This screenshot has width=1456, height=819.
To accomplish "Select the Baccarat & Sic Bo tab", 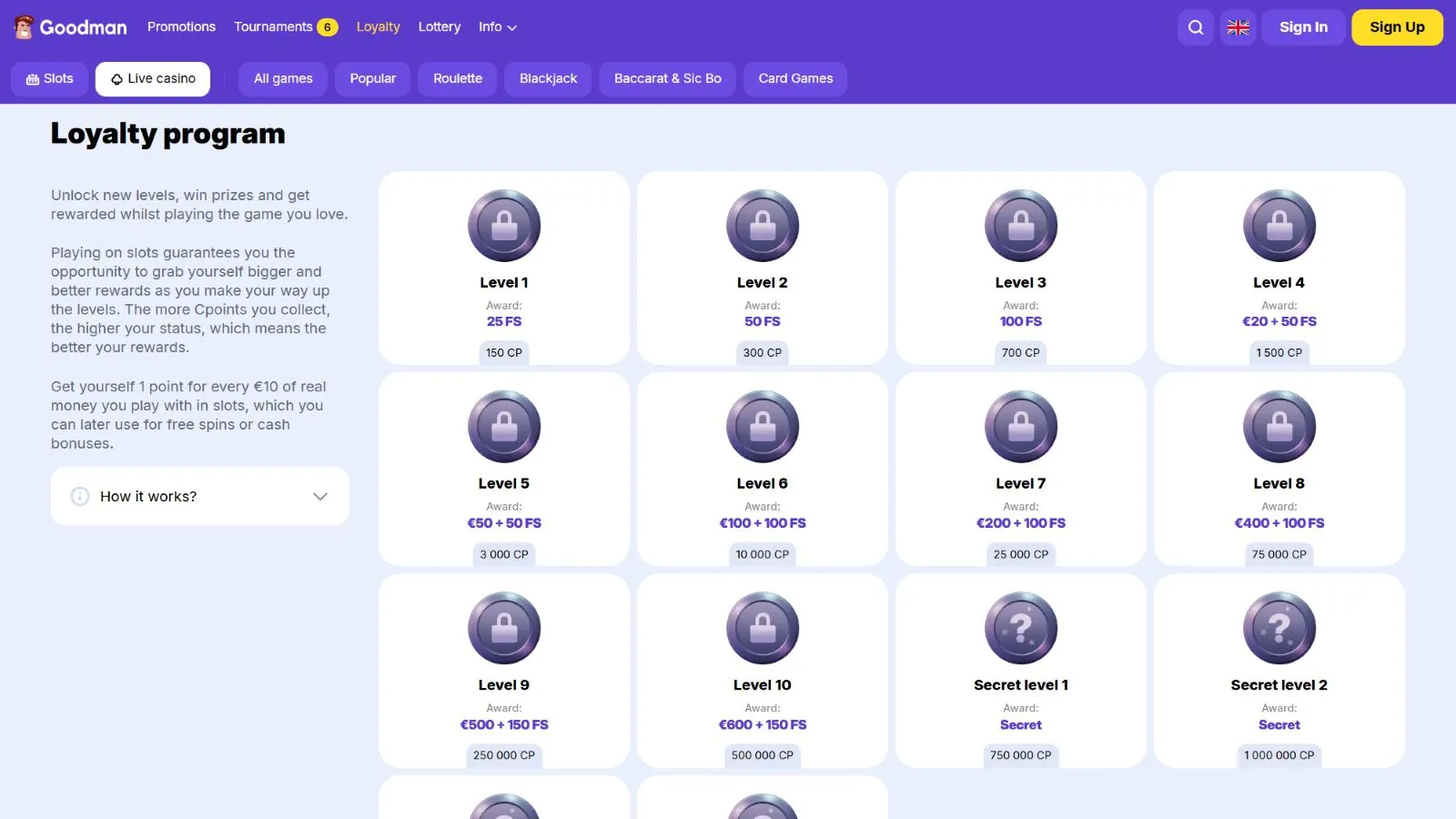I will (667, 79).
